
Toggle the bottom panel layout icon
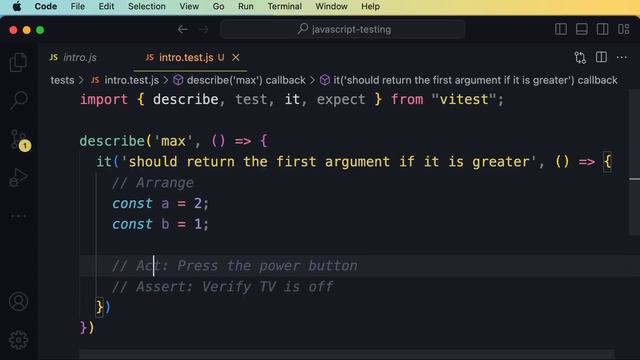pyautogui.click(x=582, y=29)
